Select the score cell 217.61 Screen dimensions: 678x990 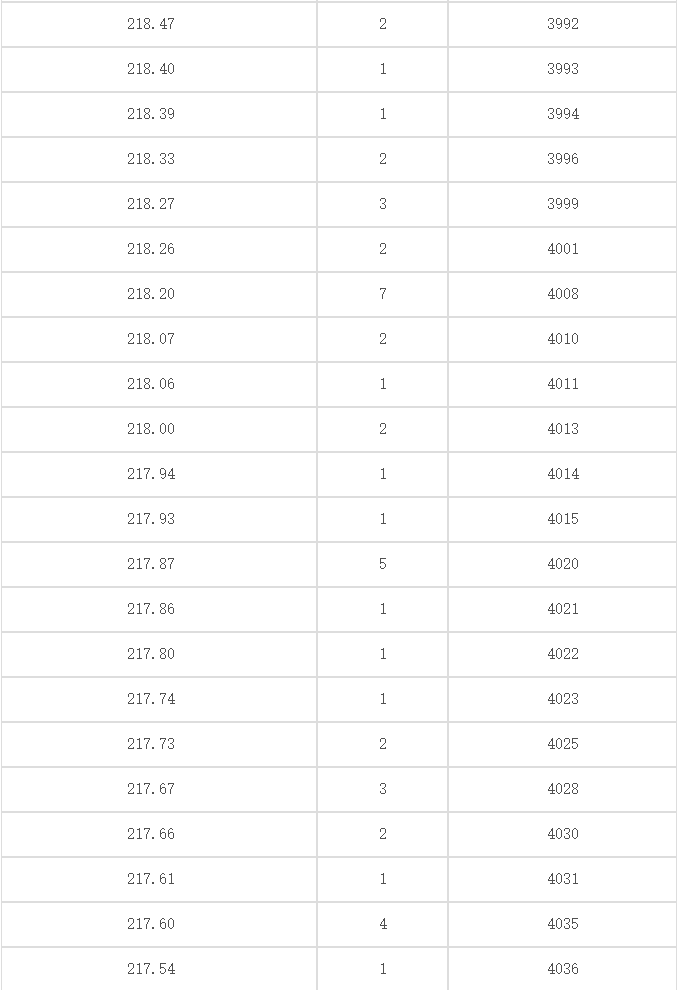pyautogui.click(x=151, y=880)
